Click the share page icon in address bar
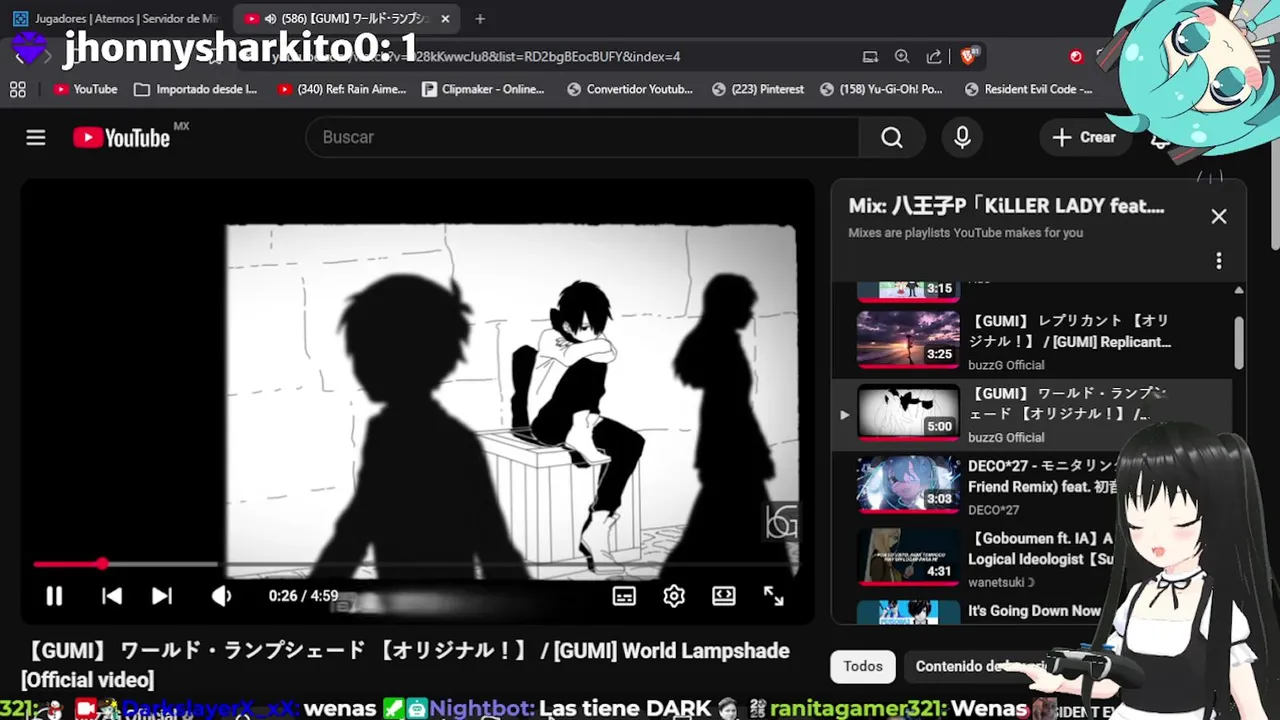1280x720 pixels. (934, 57)
